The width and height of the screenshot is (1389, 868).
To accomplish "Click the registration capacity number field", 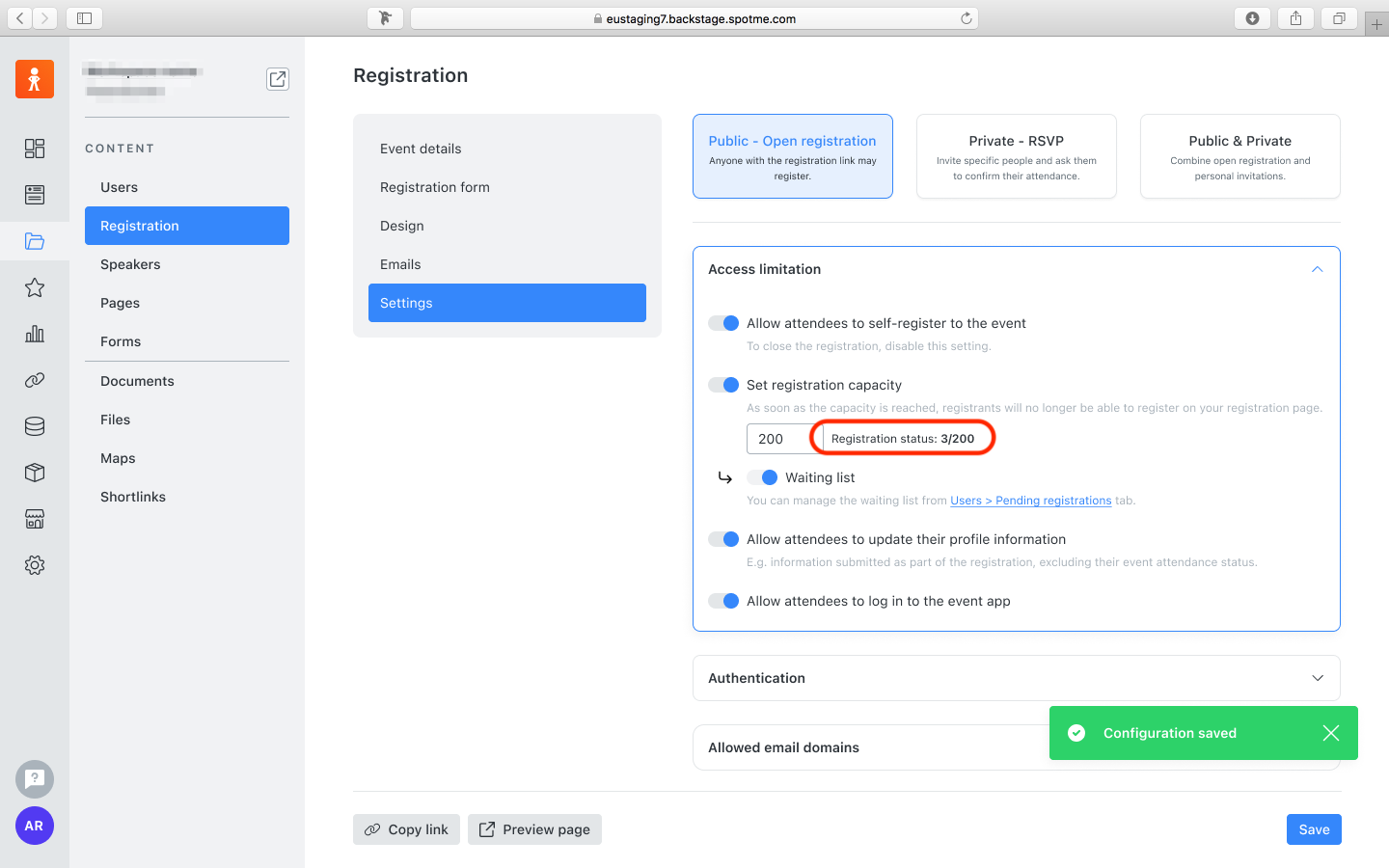I will 779,439.
